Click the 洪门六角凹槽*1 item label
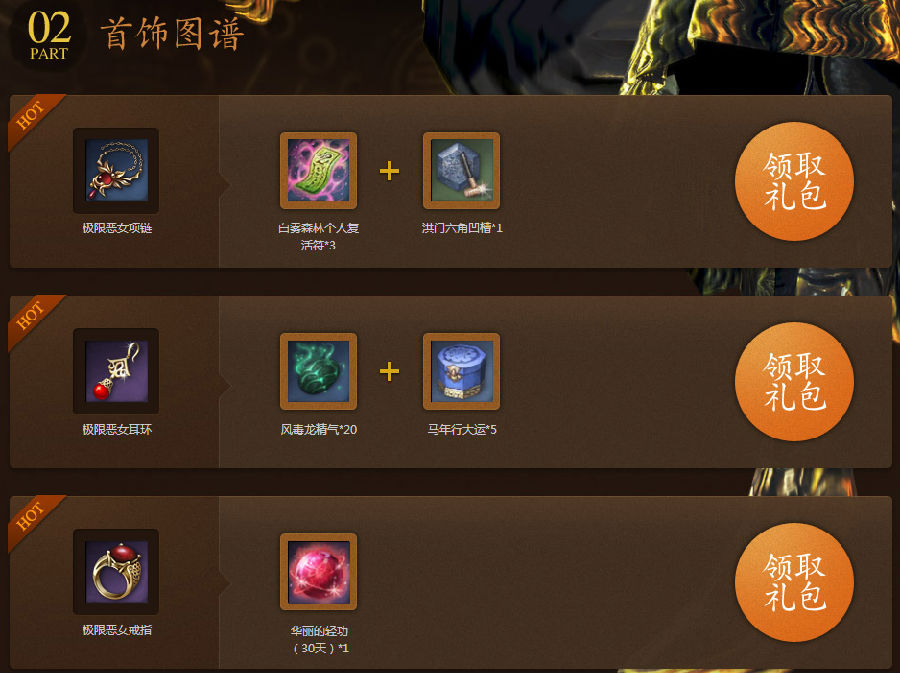This screenshot has height=673, width=900. 462,228
